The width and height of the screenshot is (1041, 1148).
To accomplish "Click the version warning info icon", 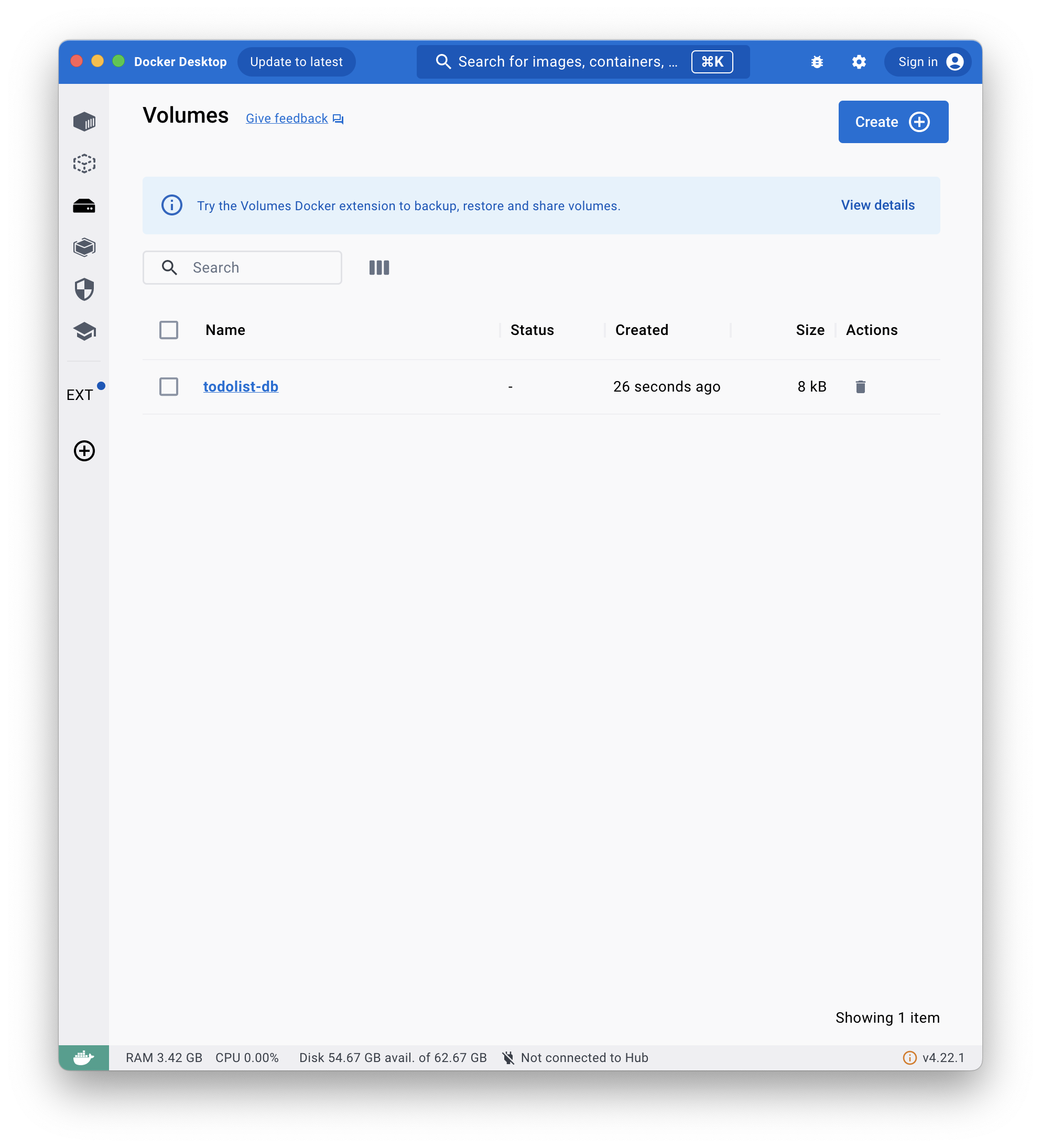I will (909, 1057).
